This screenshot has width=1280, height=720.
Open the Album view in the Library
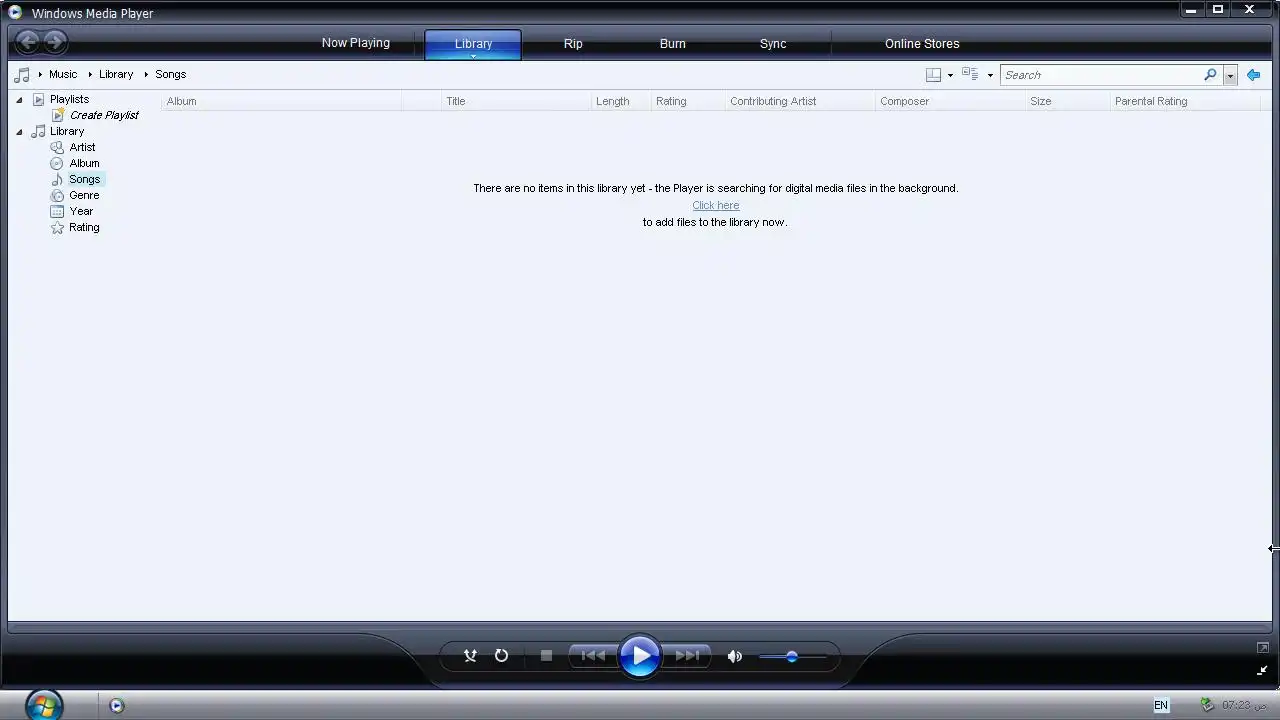coord(84,163)
